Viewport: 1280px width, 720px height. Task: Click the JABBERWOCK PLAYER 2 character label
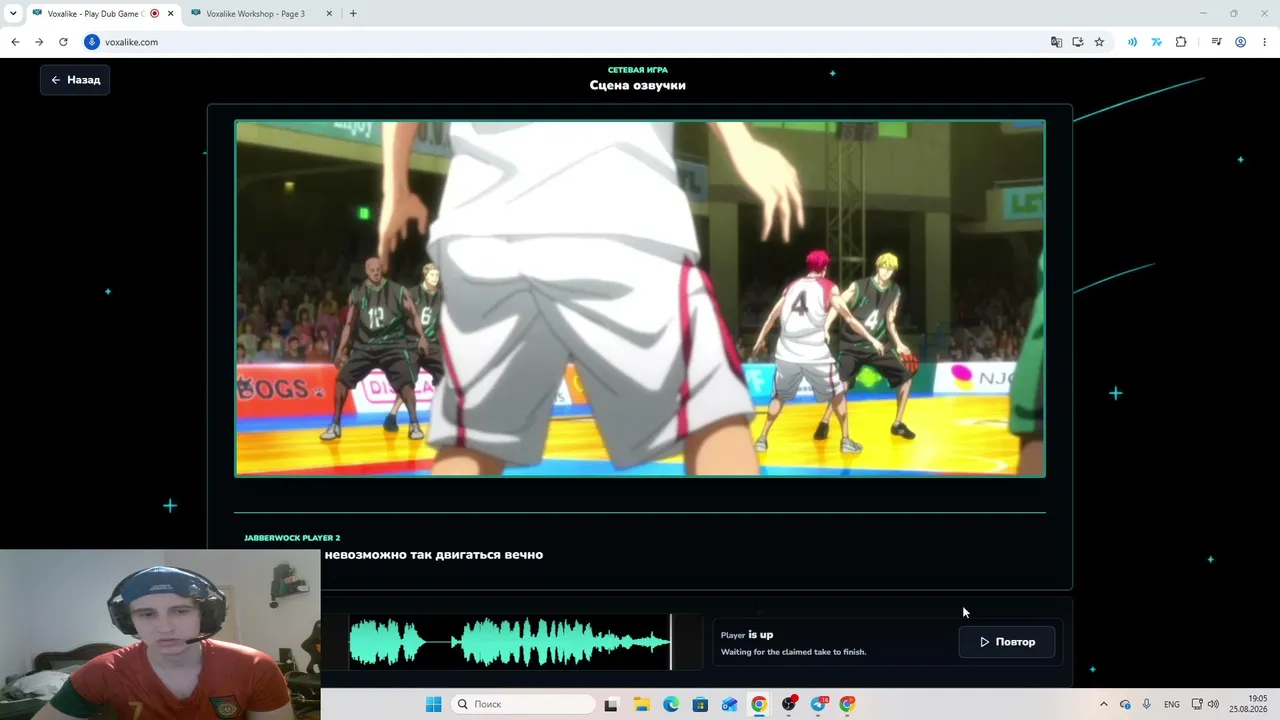coord(292,538)
